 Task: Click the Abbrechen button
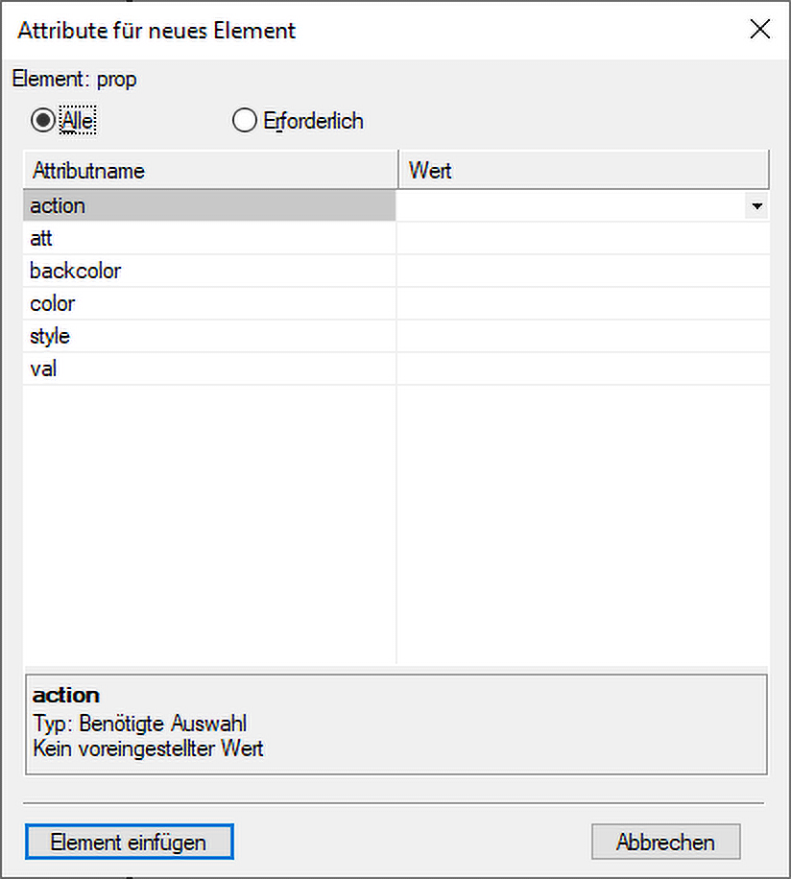pyautogui.click(x=665, y=841)
